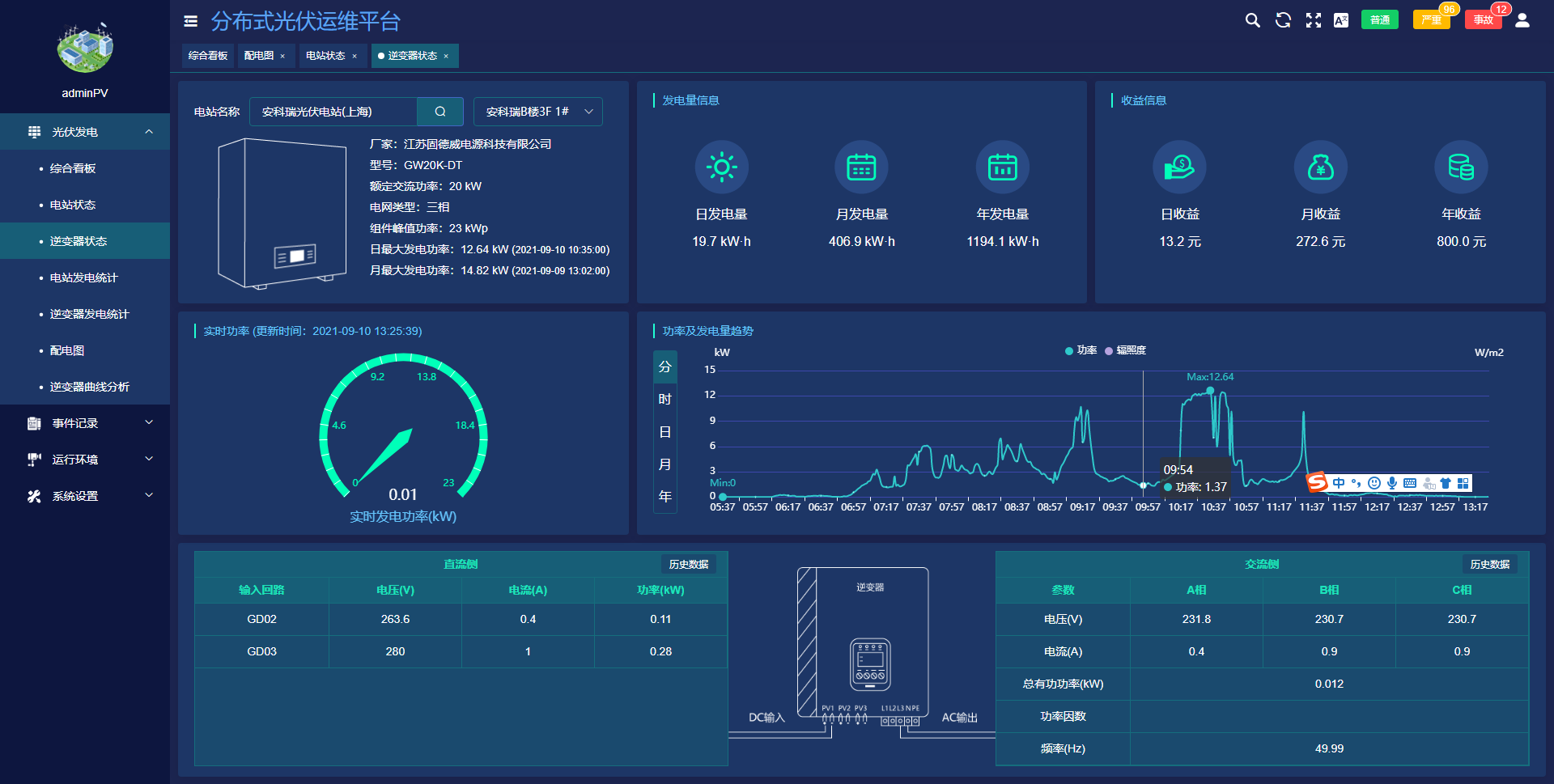Click the station name search button
Image resolution: width=1554 pixels, height=784 pixels.
440,112
